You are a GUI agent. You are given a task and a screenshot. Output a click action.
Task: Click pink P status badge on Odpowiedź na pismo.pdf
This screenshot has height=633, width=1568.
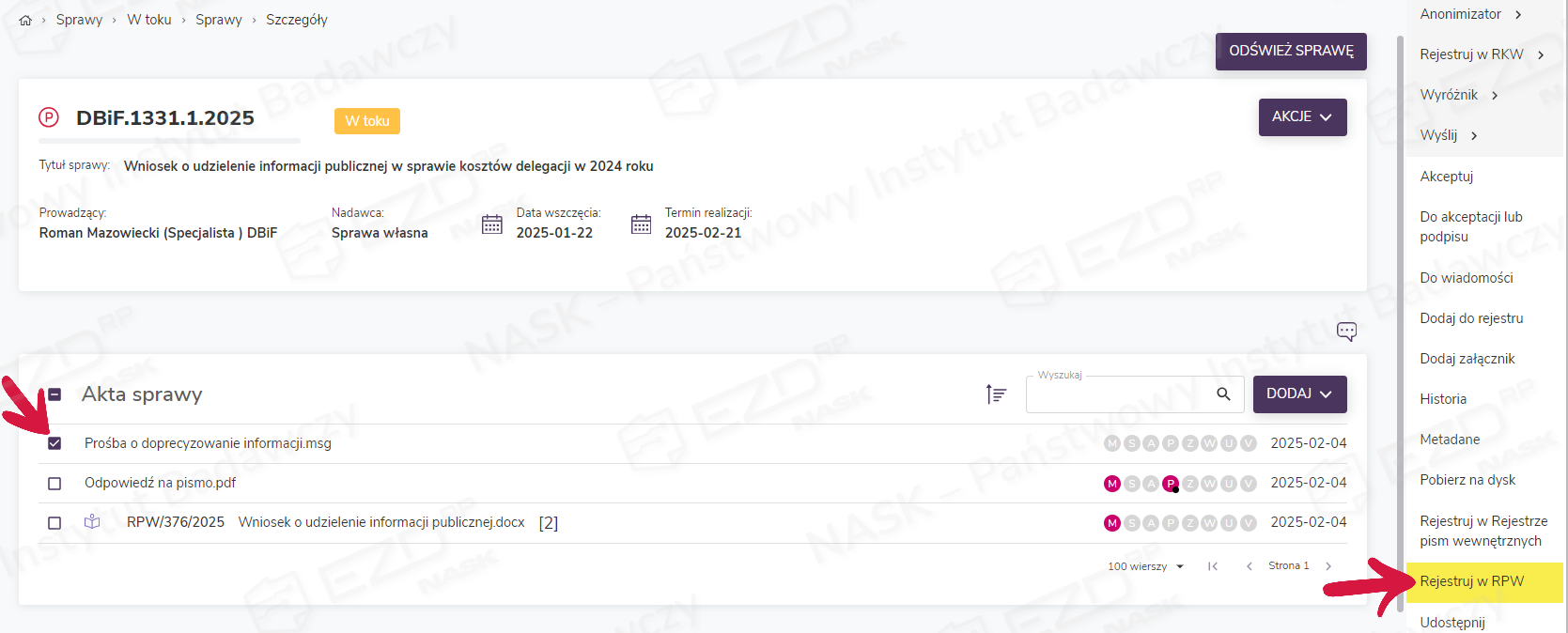[x=1171, y=484]
